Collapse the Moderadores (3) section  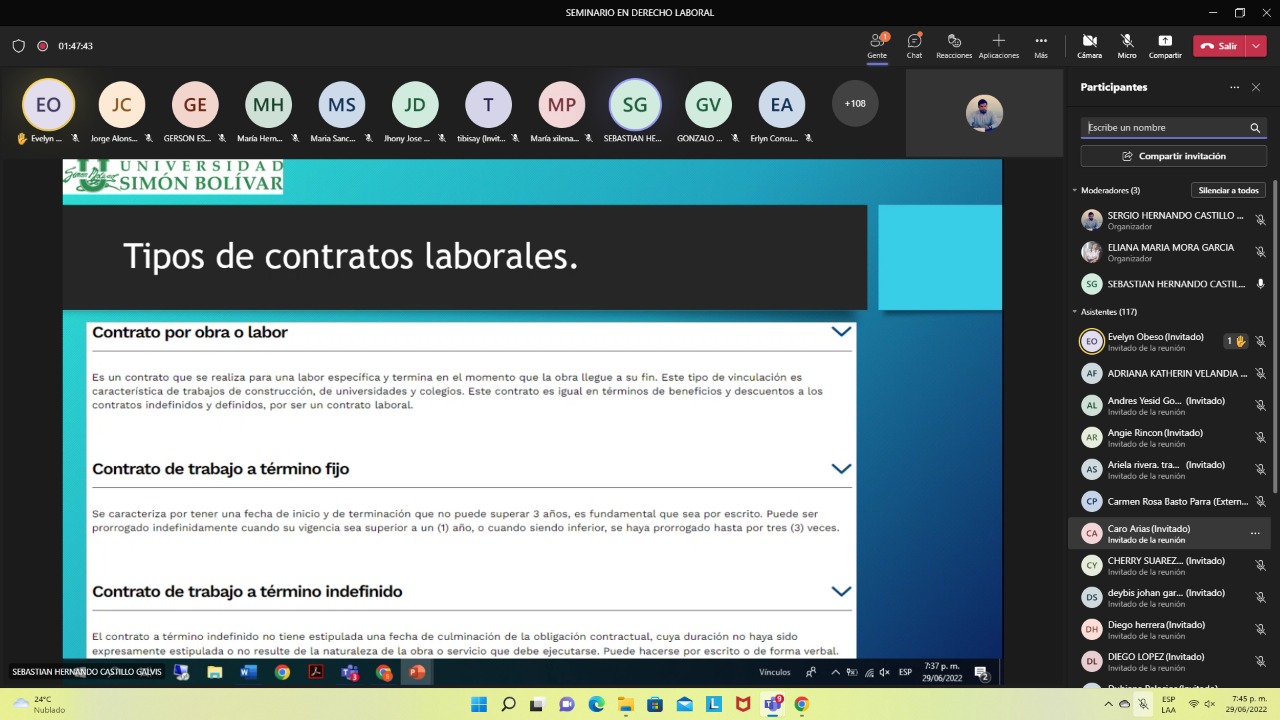1075,190
